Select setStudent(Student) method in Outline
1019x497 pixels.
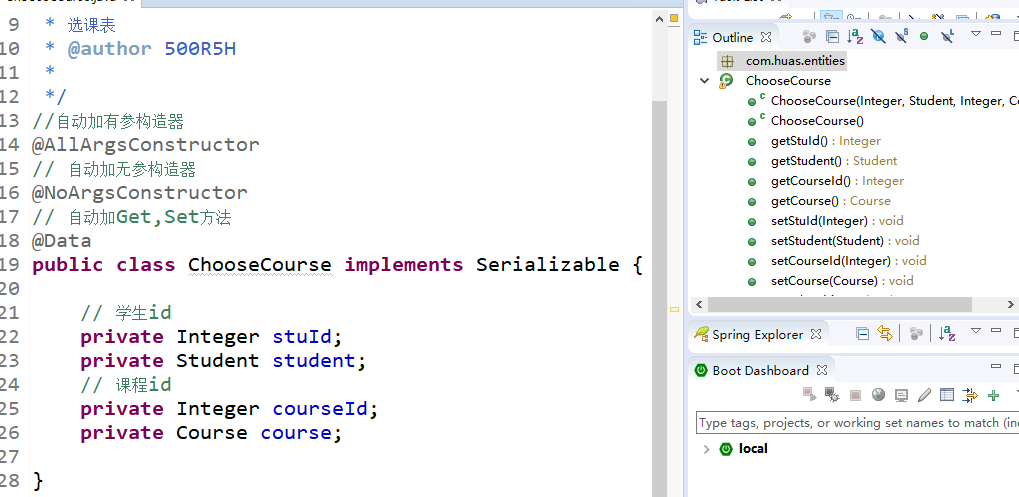[845, 241]
